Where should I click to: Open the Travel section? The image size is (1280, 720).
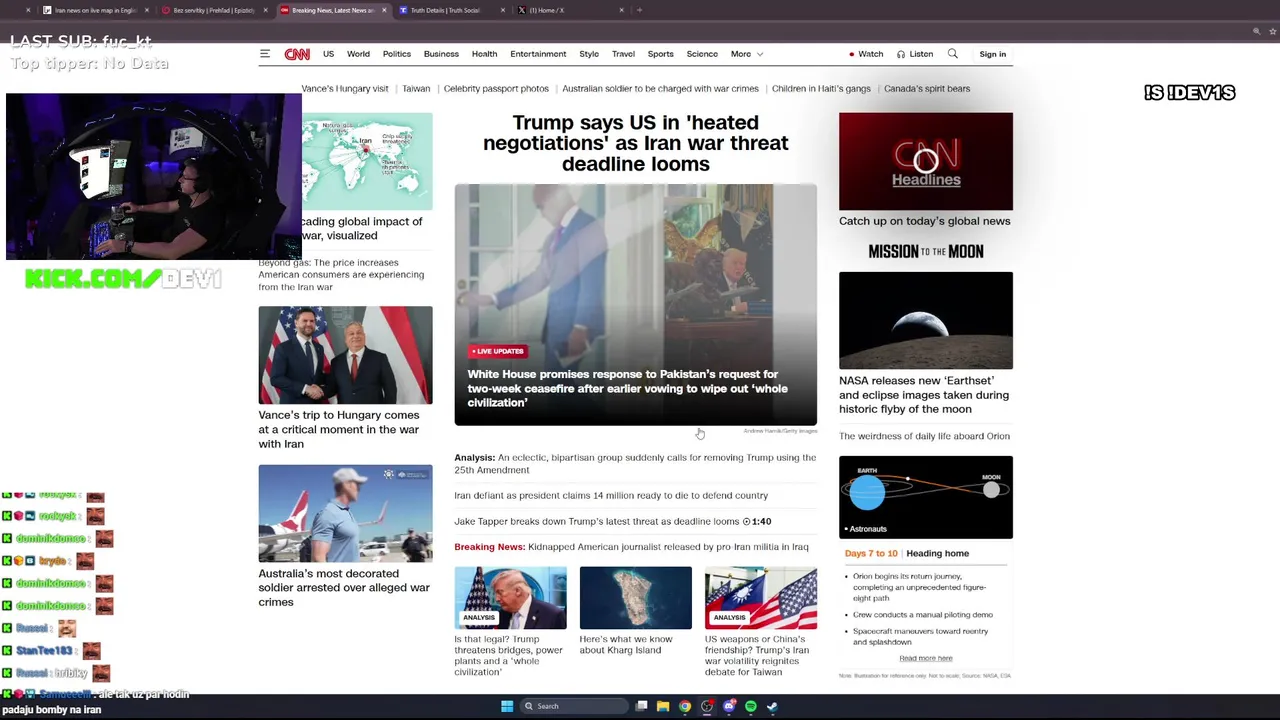pos(623,54)
